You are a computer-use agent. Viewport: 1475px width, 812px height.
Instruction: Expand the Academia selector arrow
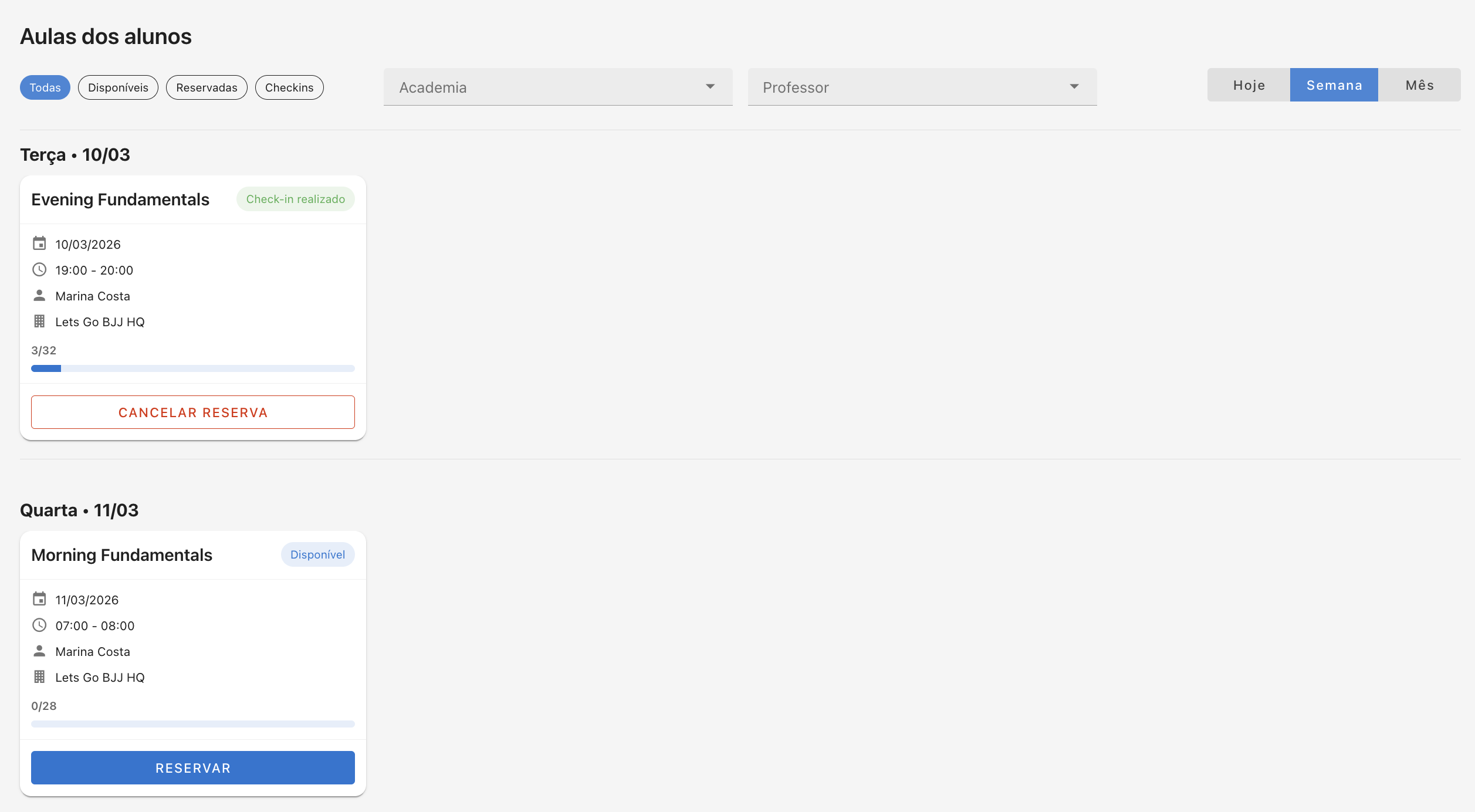[711, 87]
